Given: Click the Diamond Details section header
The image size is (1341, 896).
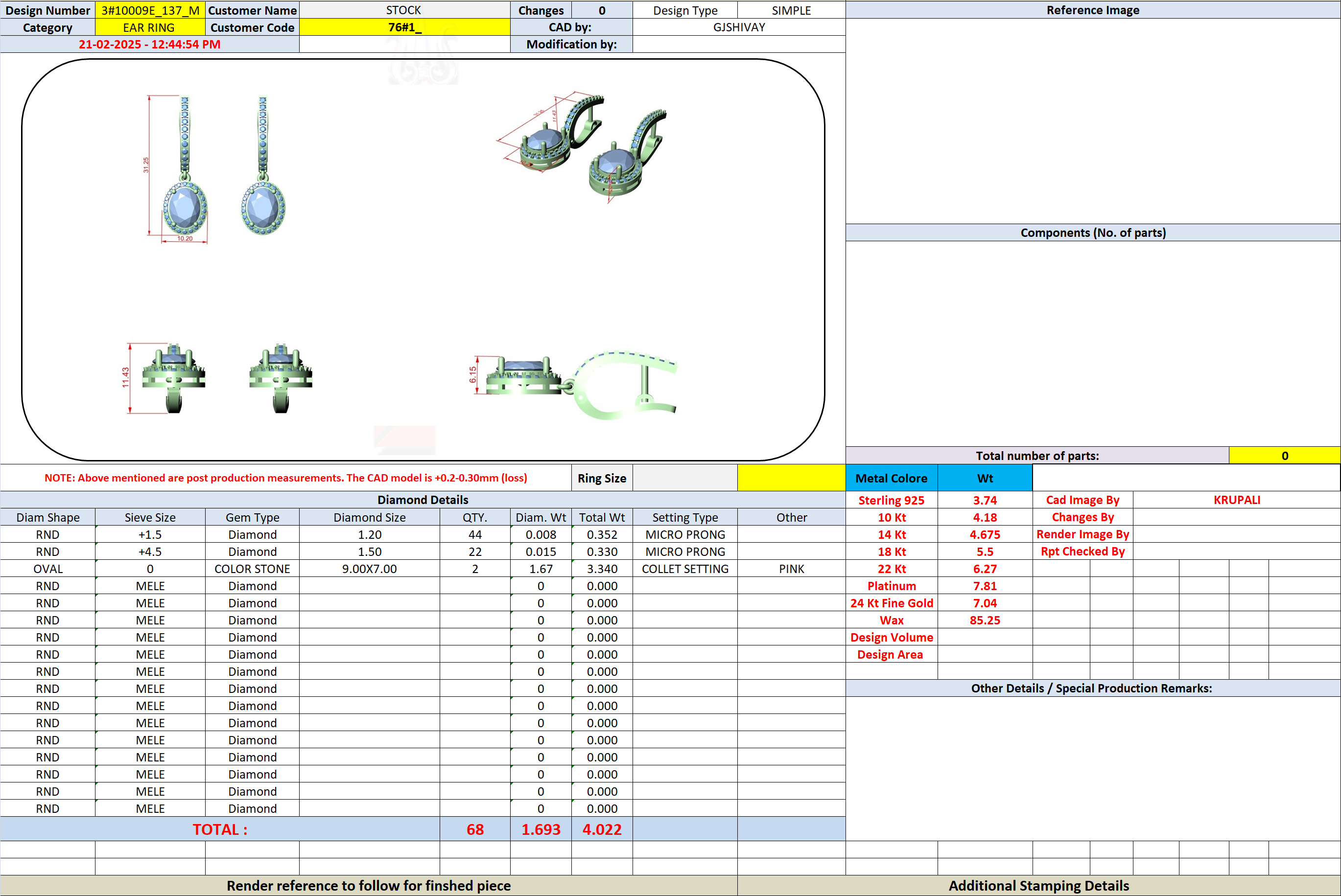Looking at the screenshot, I should [423, 500].
